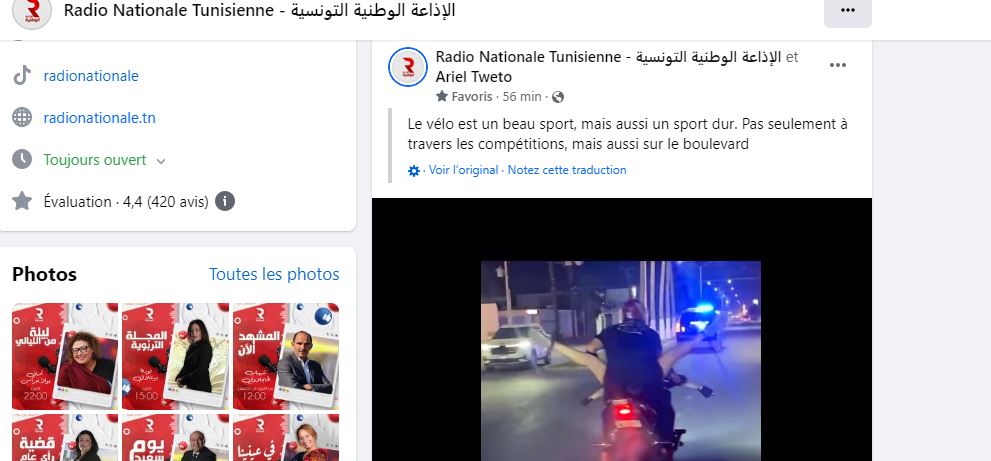Click the translation settings gear icon
The width and height of the screenshot is (991, 461).
point(414,171)
